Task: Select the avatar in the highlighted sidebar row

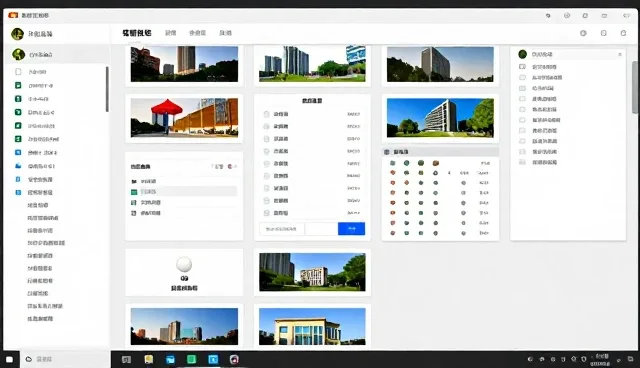Action: [x=18, y=54]
